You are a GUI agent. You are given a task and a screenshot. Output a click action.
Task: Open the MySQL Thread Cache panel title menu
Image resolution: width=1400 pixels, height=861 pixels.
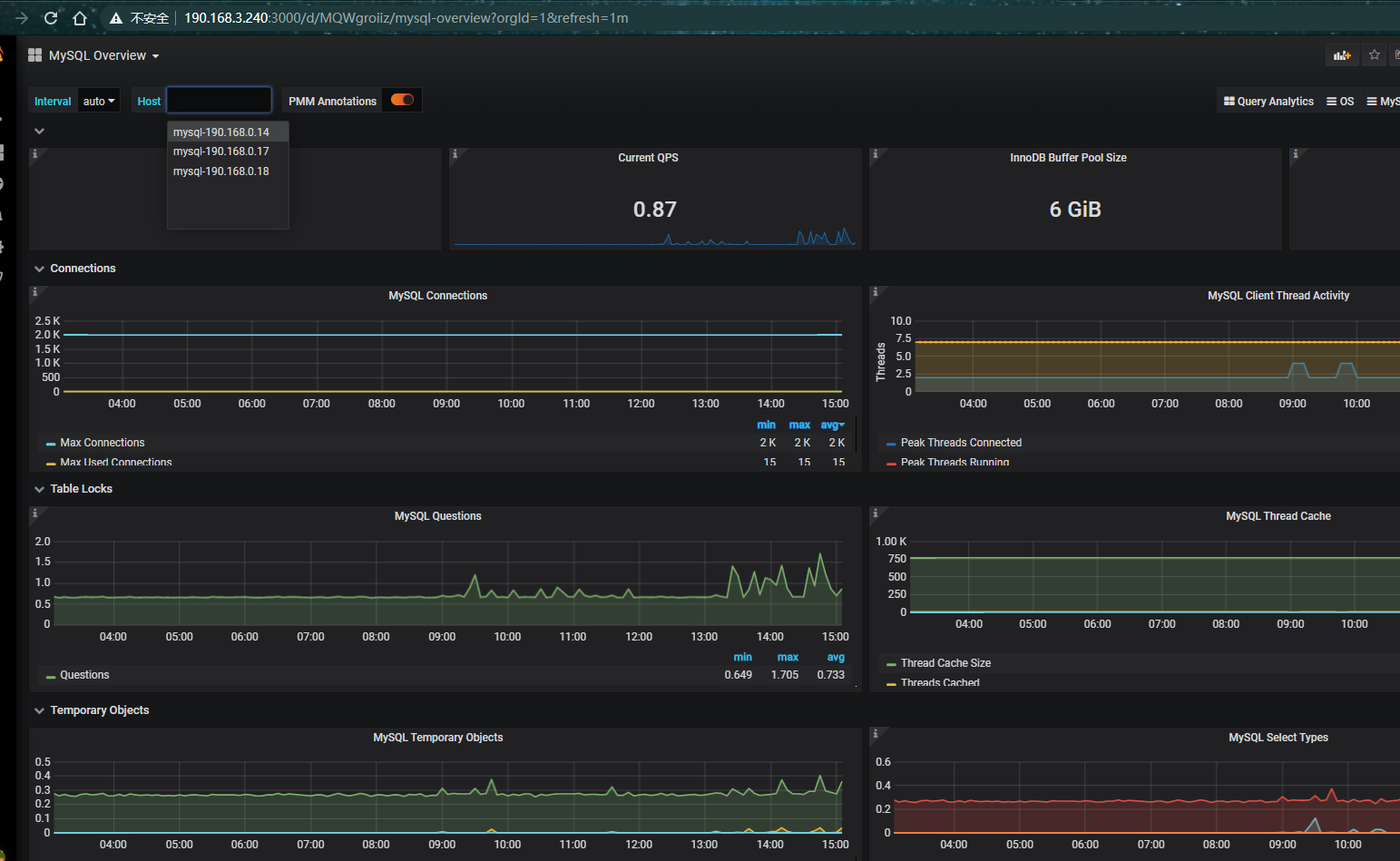(x=1278, y=516)
